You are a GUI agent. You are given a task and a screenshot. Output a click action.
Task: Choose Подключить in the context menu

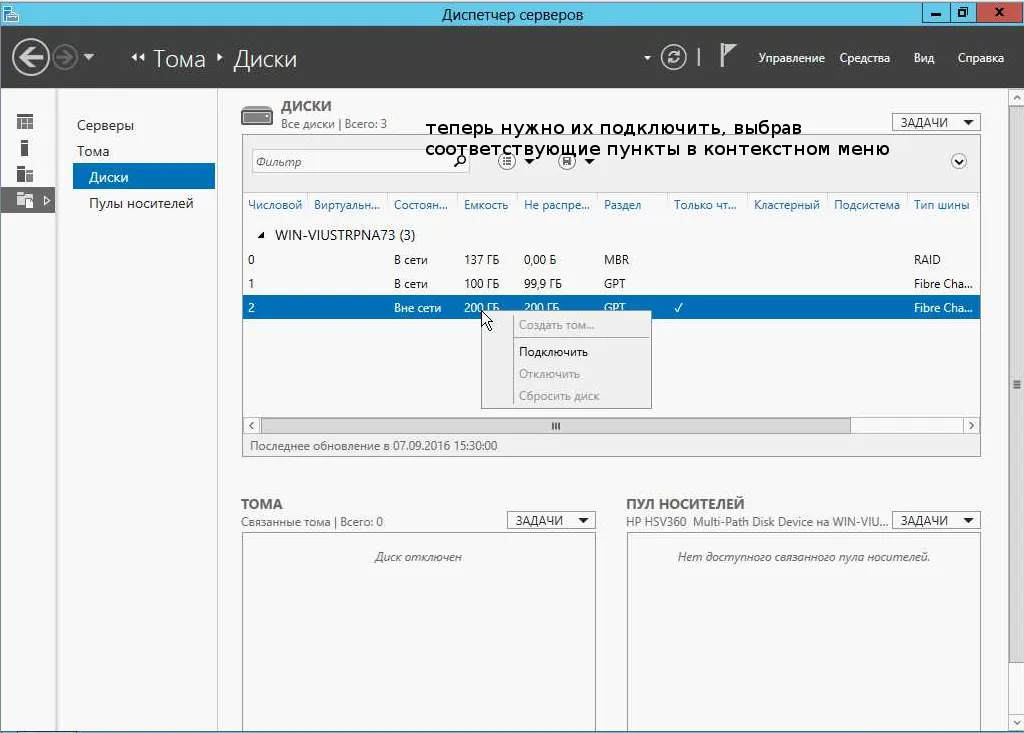[553, 352]
